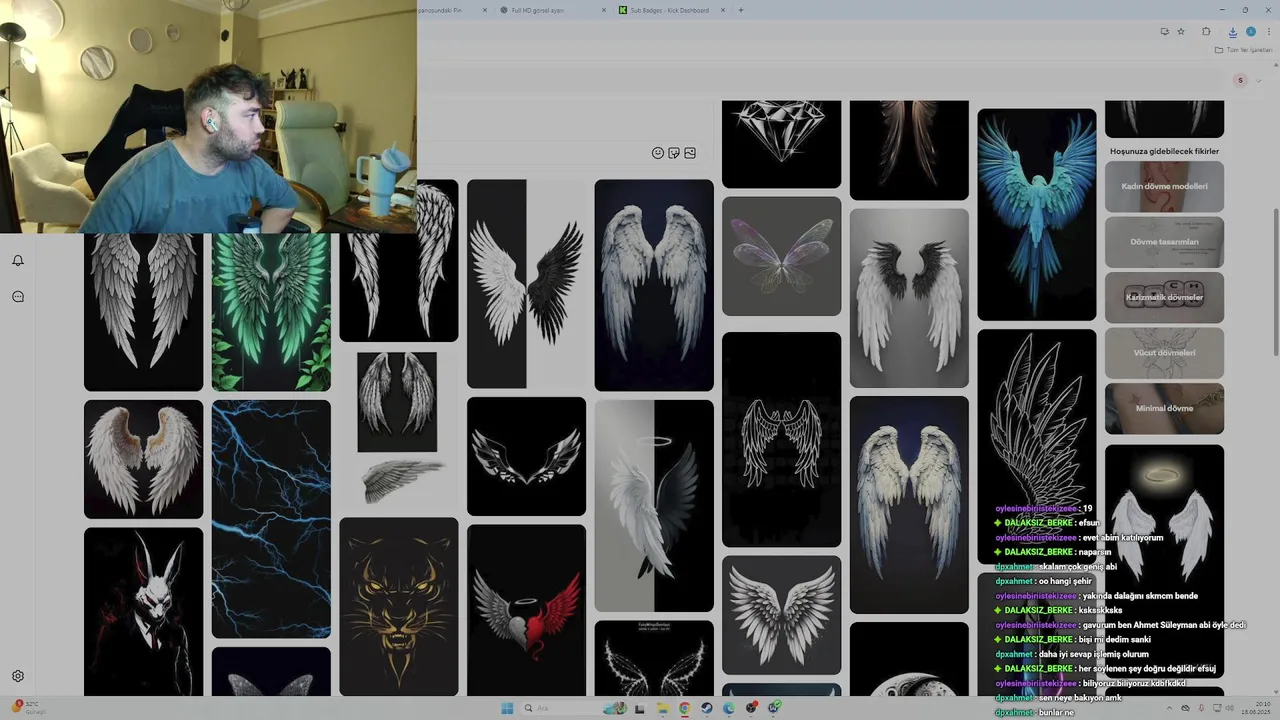1280x720 pixels.
Task: Open the red and grey heart wings pin
Action: [526, 610]
